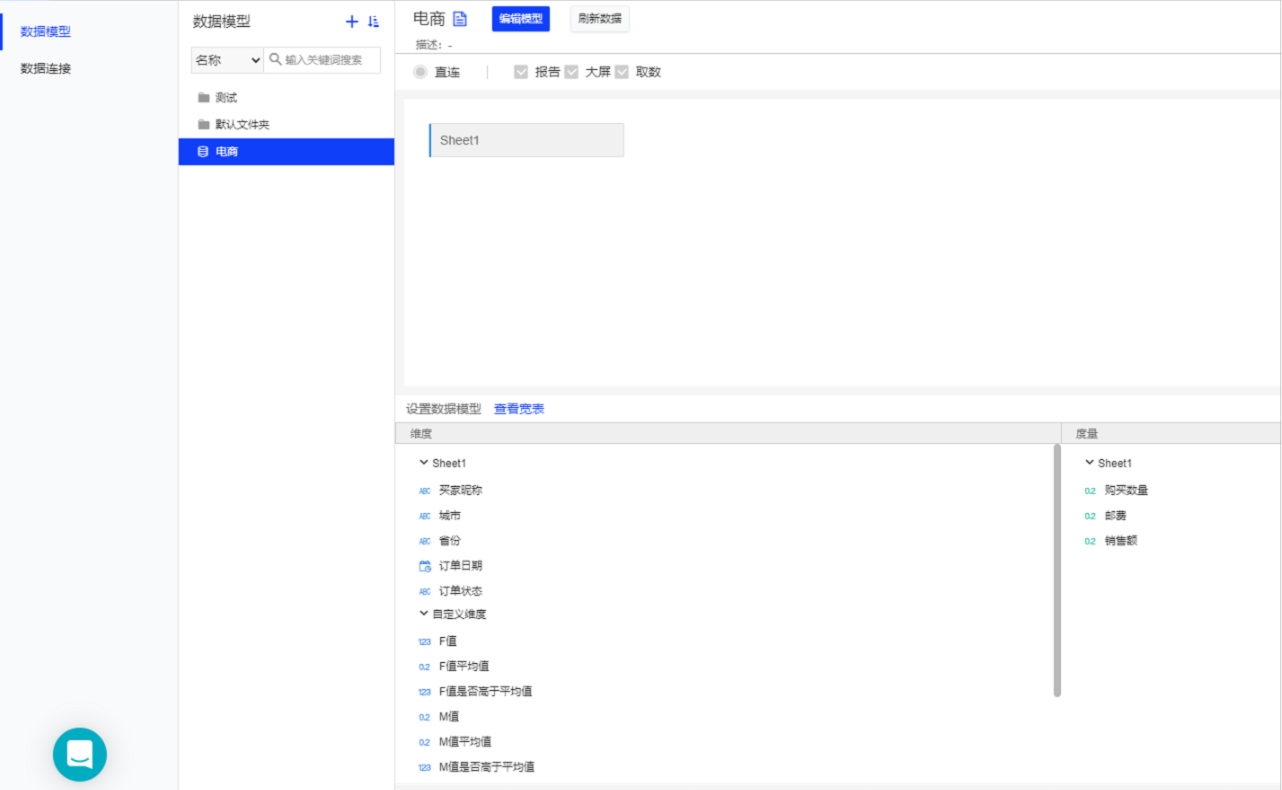Screen dimensions: 1282x790
Task: Click the plus icon to add a data model
Action: (351, 22)
